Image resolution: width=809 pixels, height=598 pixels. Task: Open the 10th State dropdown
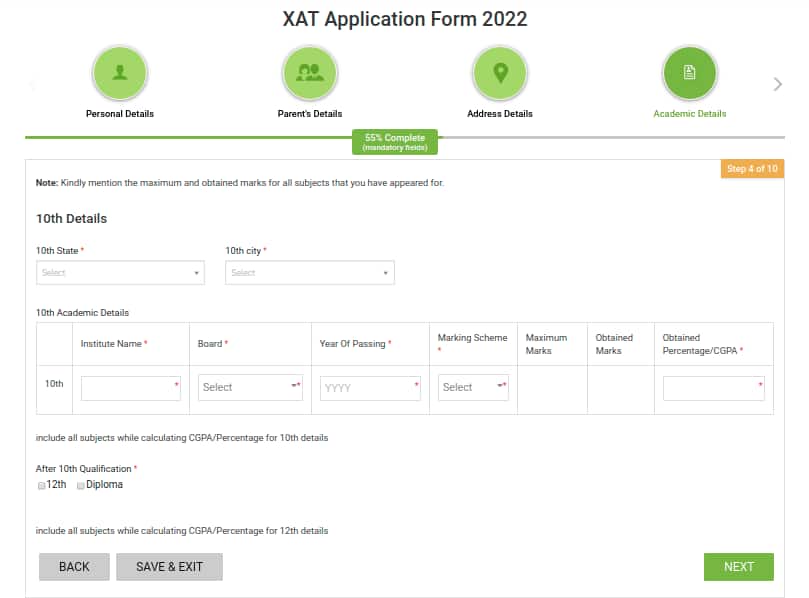(120, 272)
